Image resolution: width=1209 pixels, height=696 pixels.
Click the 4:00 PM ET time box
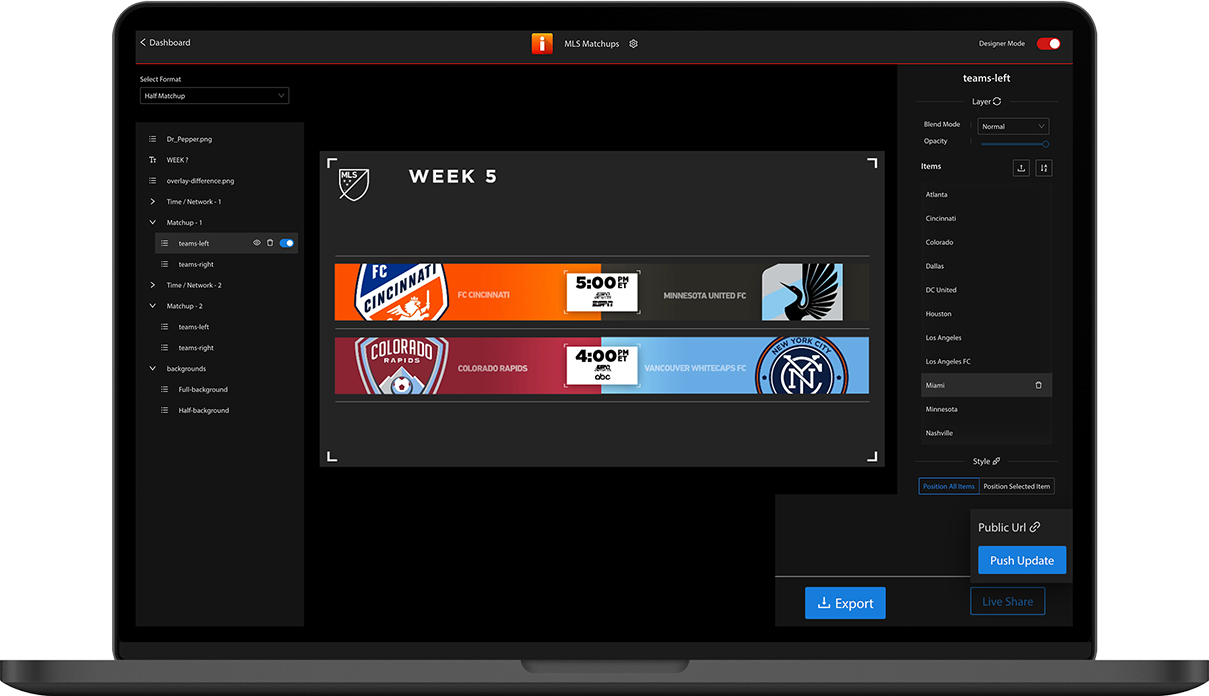tap(602, 366)
